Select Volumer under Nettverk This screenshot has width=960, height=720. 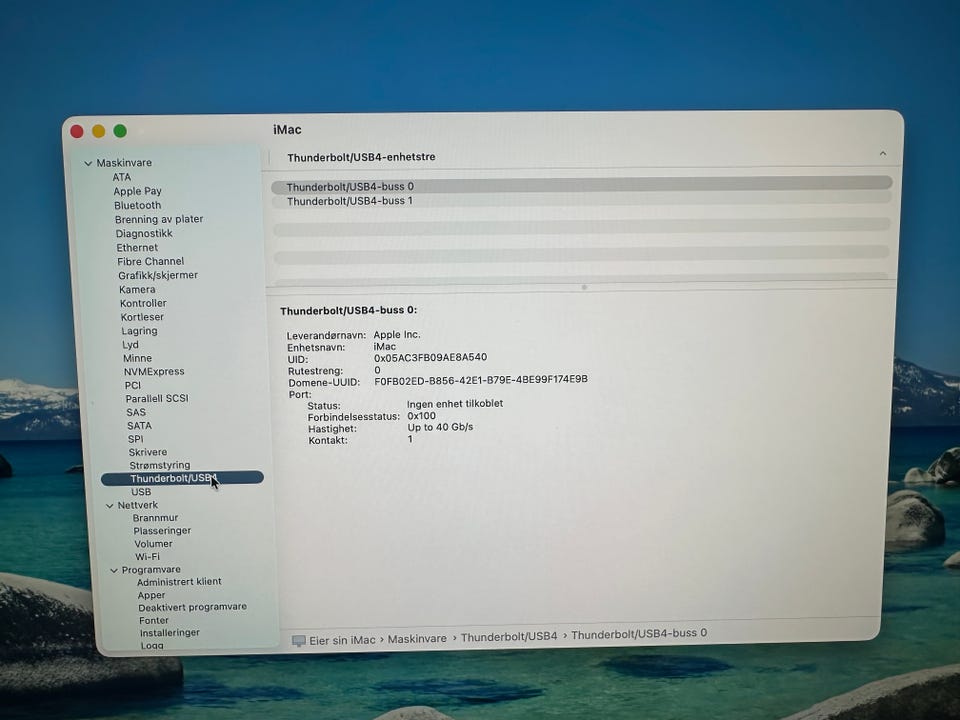pyautogui.click(x=153, y=544)
